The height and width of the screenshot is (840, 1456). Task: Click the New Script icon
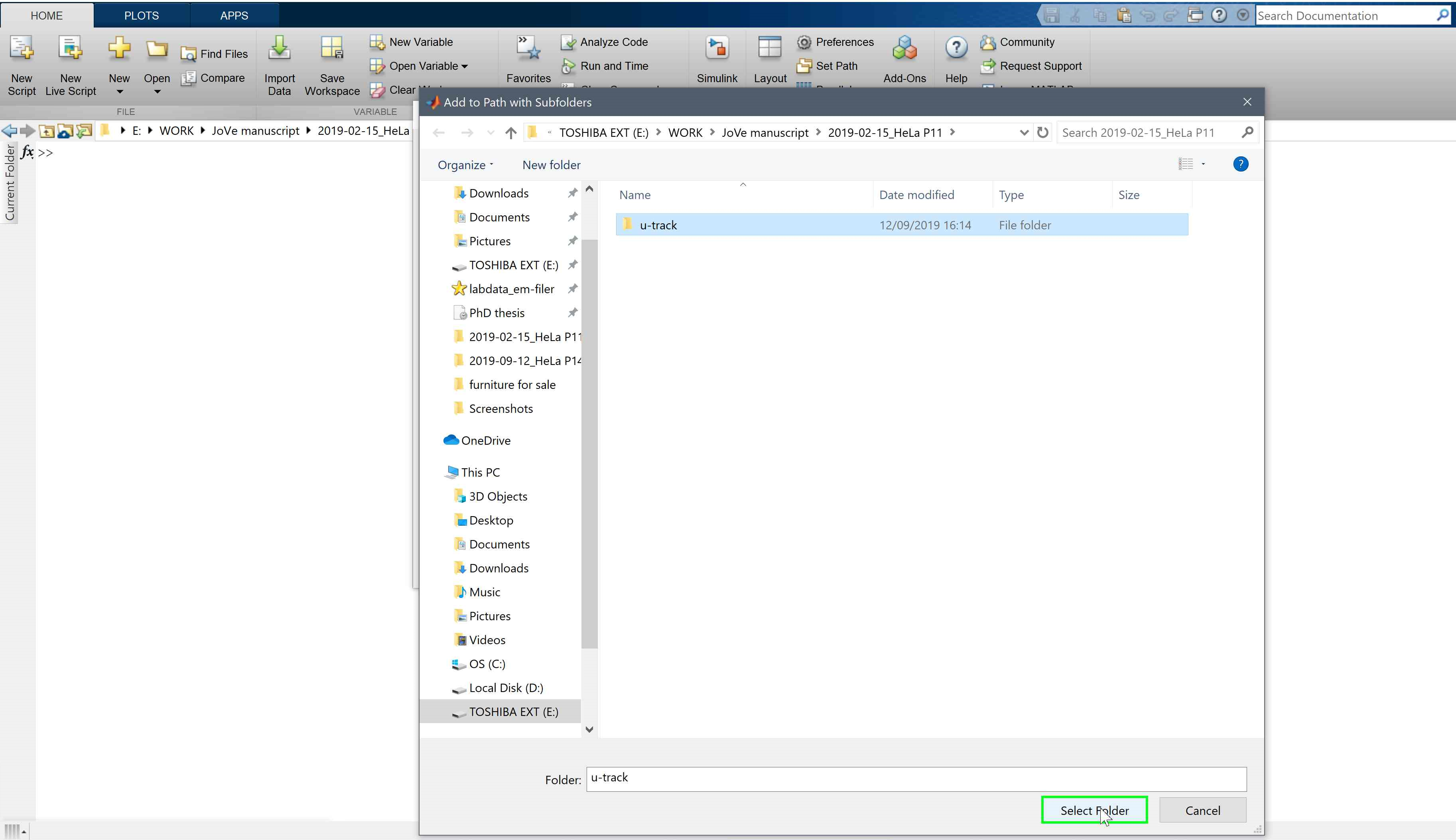21,49
